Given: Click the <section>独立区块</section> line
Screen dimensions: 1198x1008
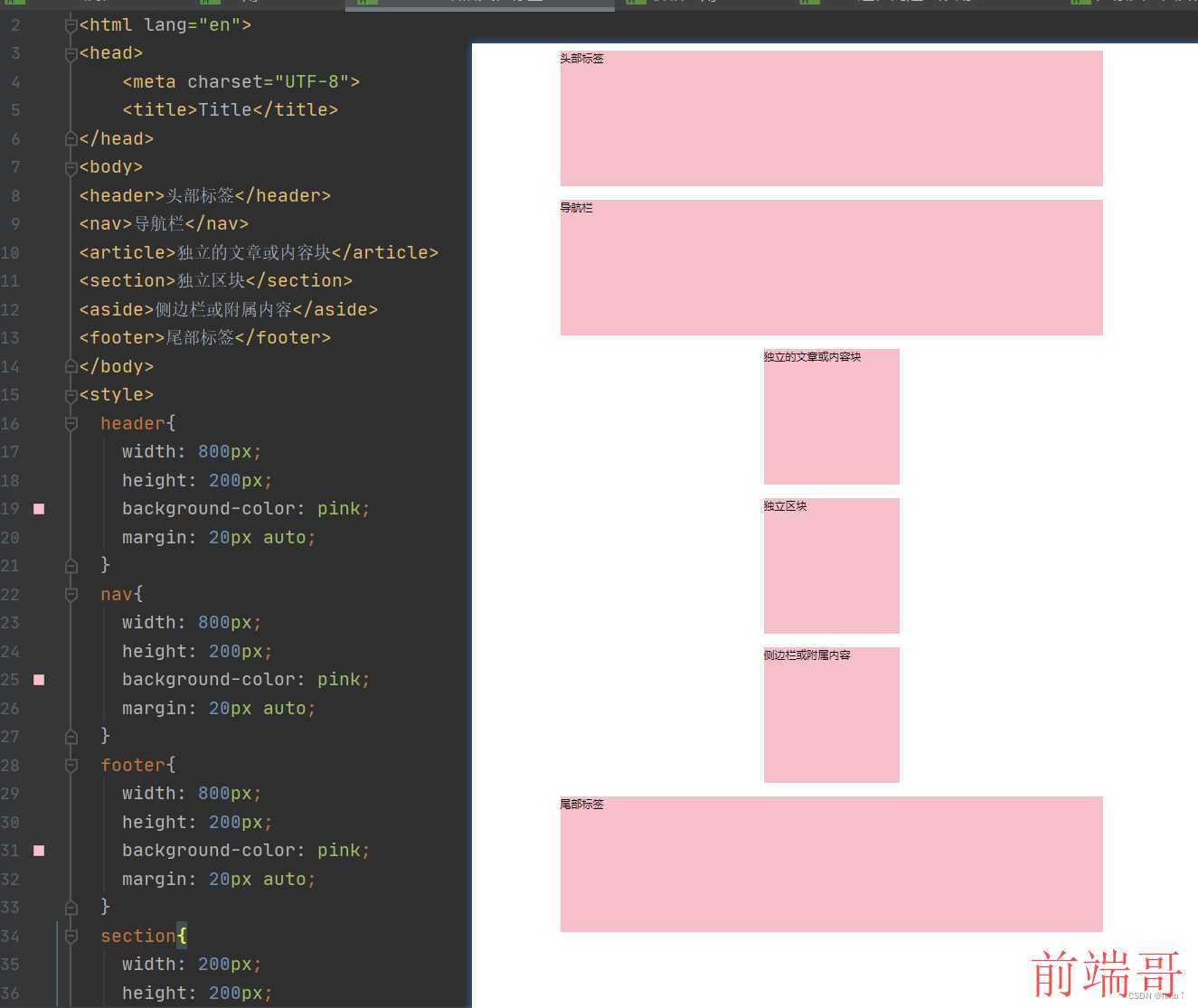Looking at the screenshot, I should click(216, 281).
